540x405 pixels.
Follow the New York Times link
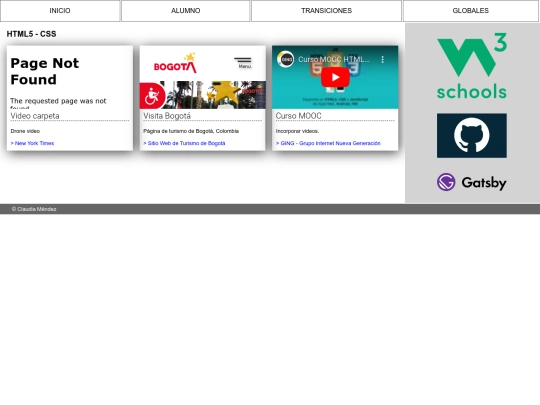(32, 143)
